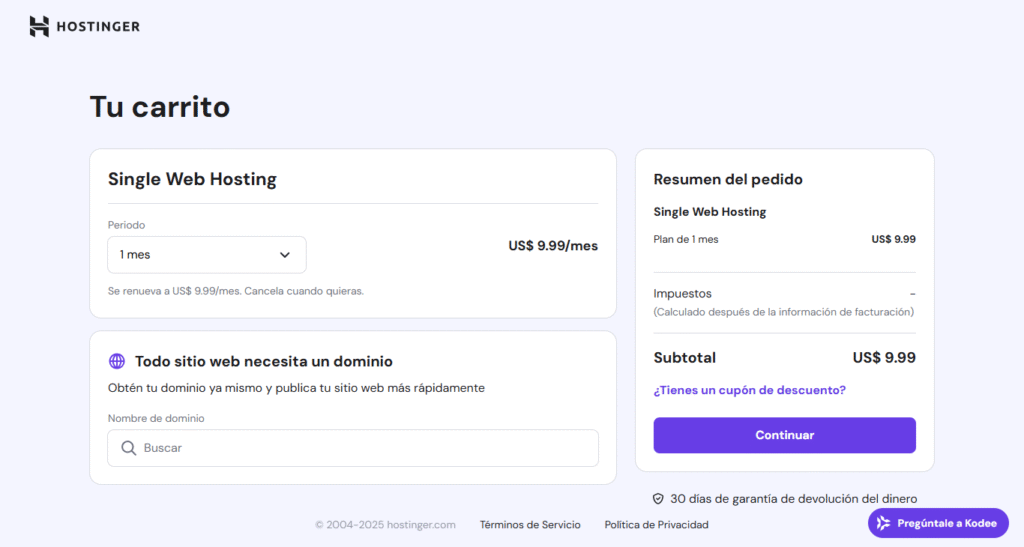
Task: Click the US$ 9.99/mes price in the cart
Action: click(x=553, y=246)
